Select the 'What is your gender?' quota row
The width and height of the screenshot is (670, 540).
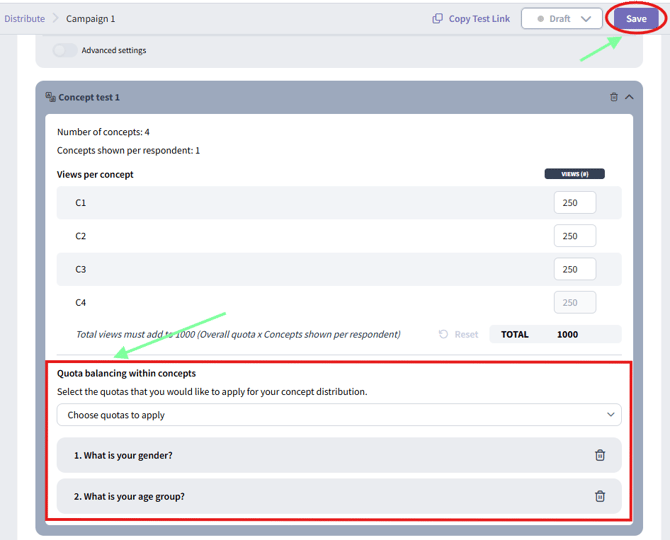(300, 455)
